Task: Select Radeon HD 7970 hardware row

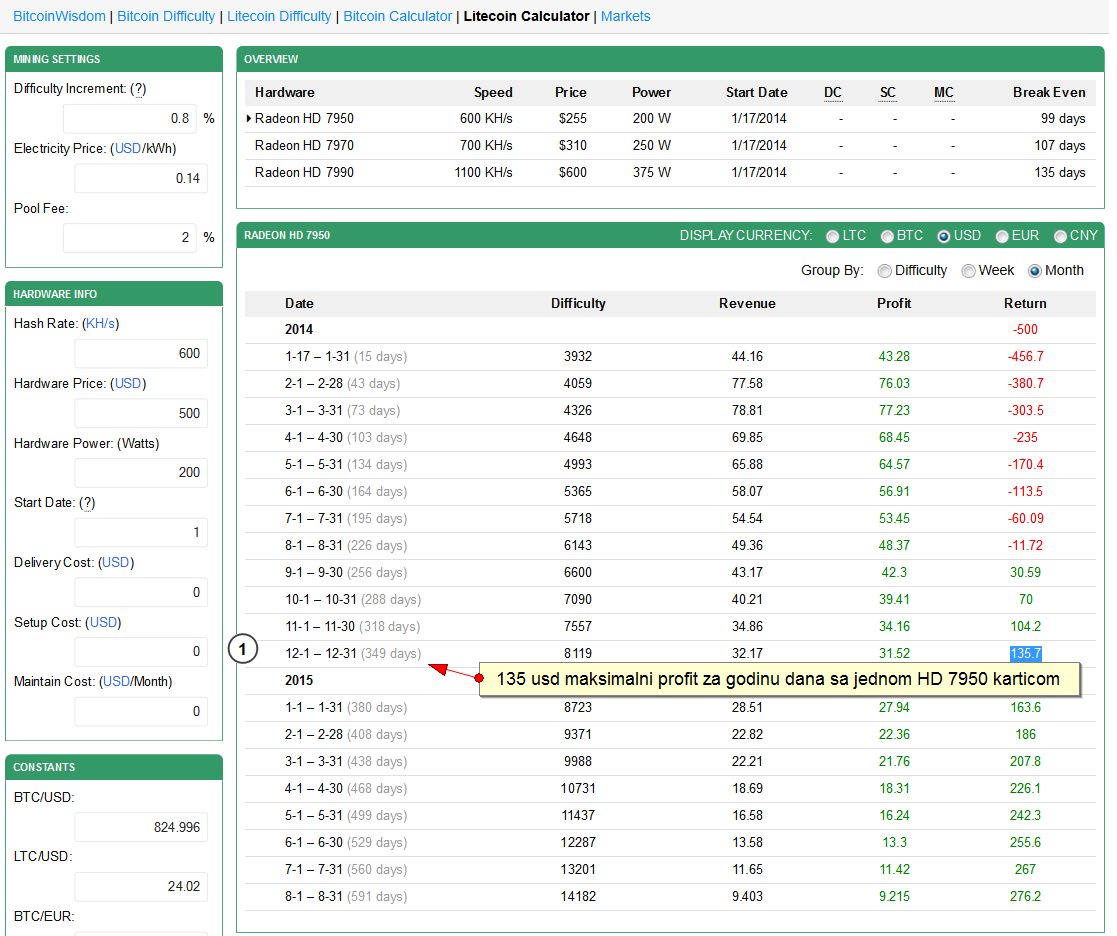Action: click(304, 145)
